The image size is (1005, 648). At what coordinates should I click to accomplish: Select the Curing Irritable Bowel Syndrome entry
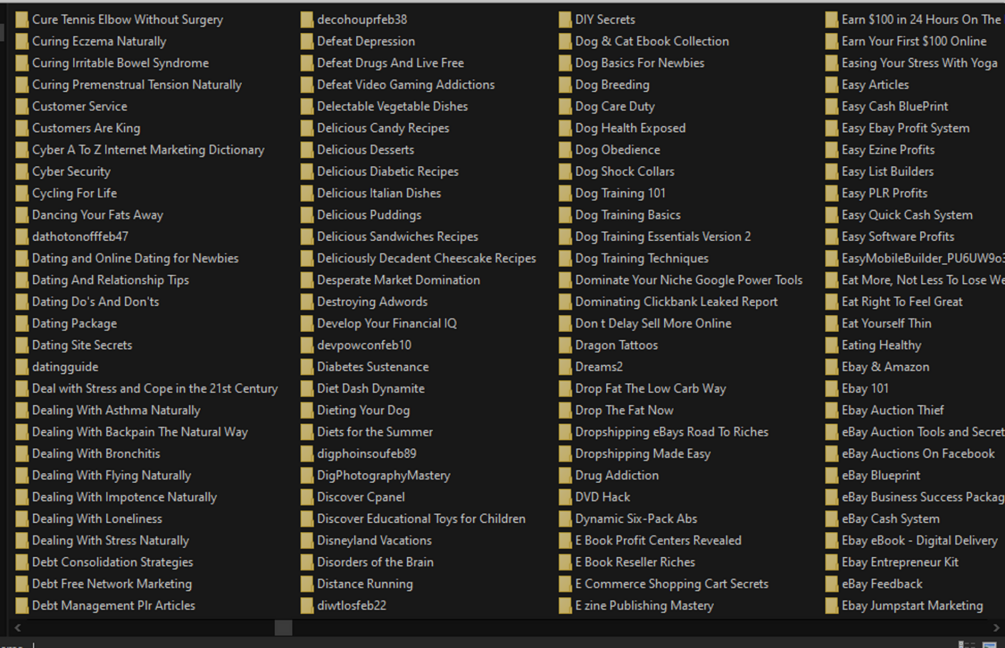[120, 63]
